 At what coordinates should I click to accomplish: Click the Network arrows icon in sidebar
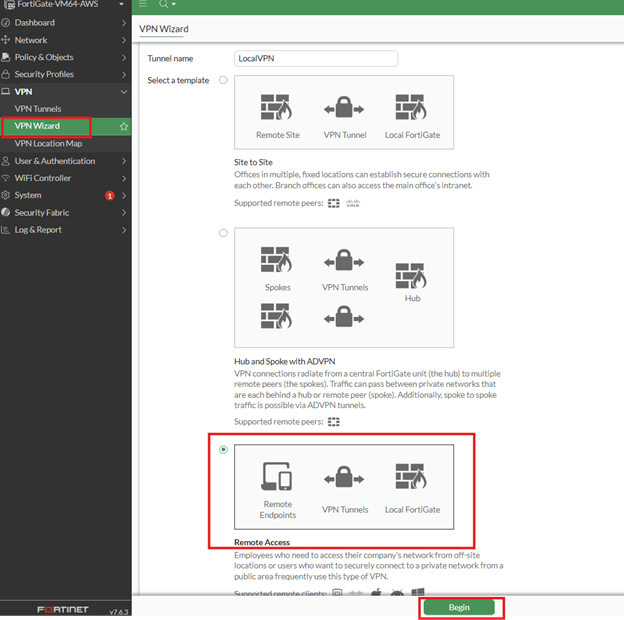(6, 40)
